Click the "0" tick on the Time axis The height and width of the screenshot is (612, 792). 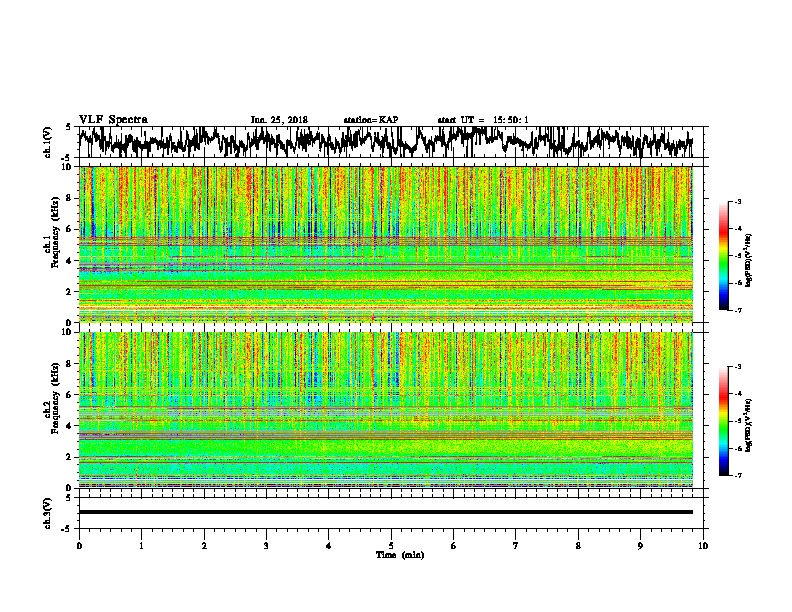(79, 546)
